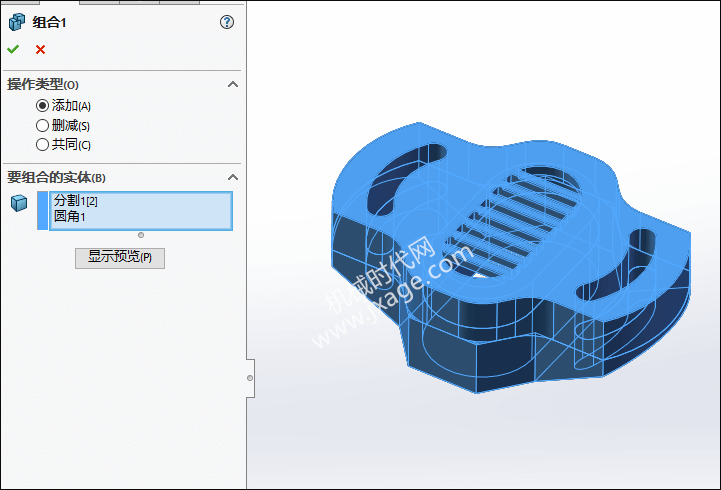Select 分割1[2] in the bodies list
This screenshot has width=721, height=490.
(x=76, y=201)
